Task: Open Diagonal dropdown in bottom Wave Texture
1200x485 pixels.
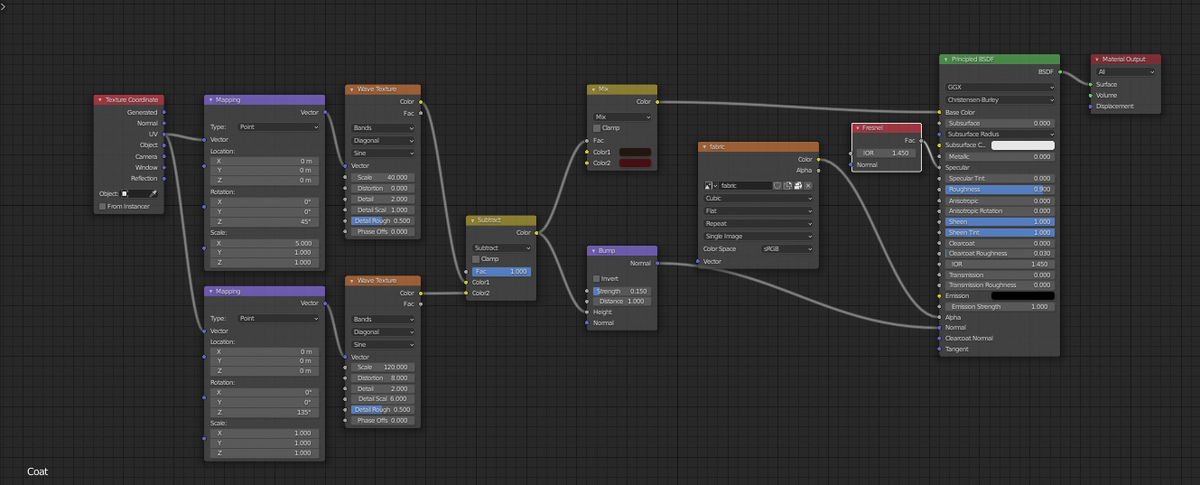Action: click(382, 331)
